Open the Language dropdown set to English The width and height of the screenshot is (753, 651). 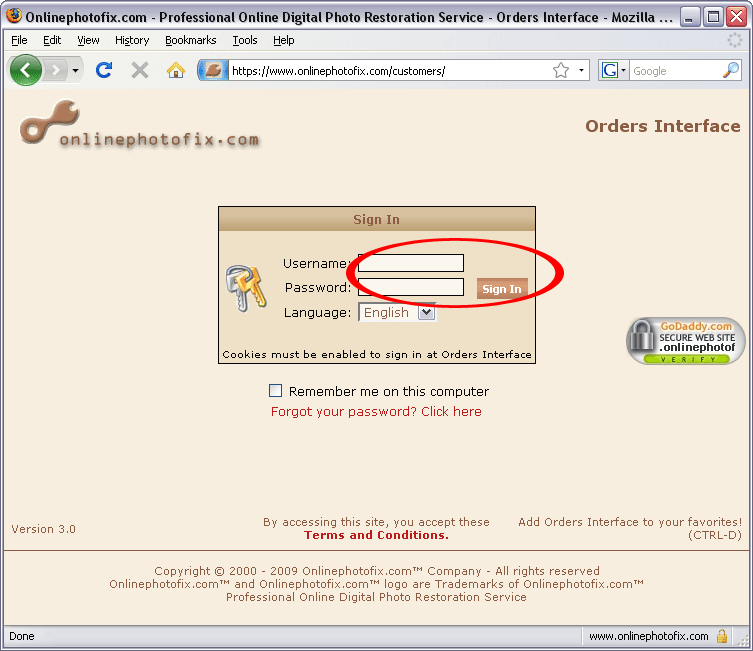pyautogui.click(x=397, y=313)
